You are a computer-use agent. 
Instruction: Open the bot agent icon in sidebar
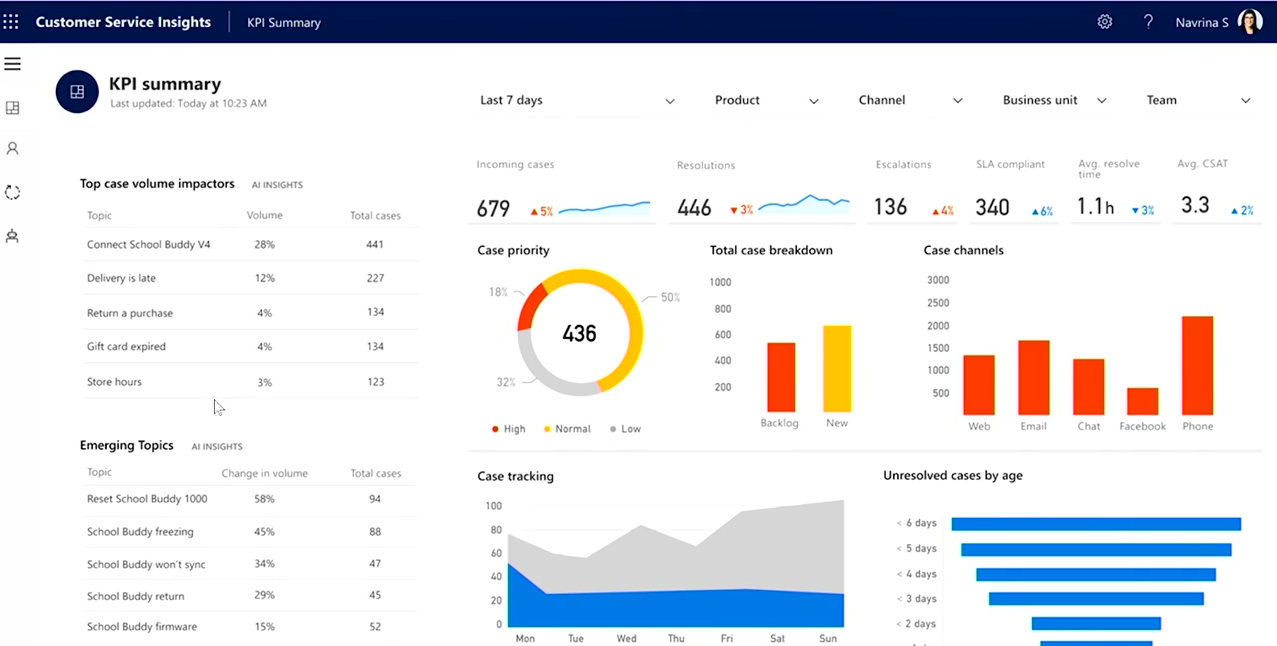pos(12,236)
